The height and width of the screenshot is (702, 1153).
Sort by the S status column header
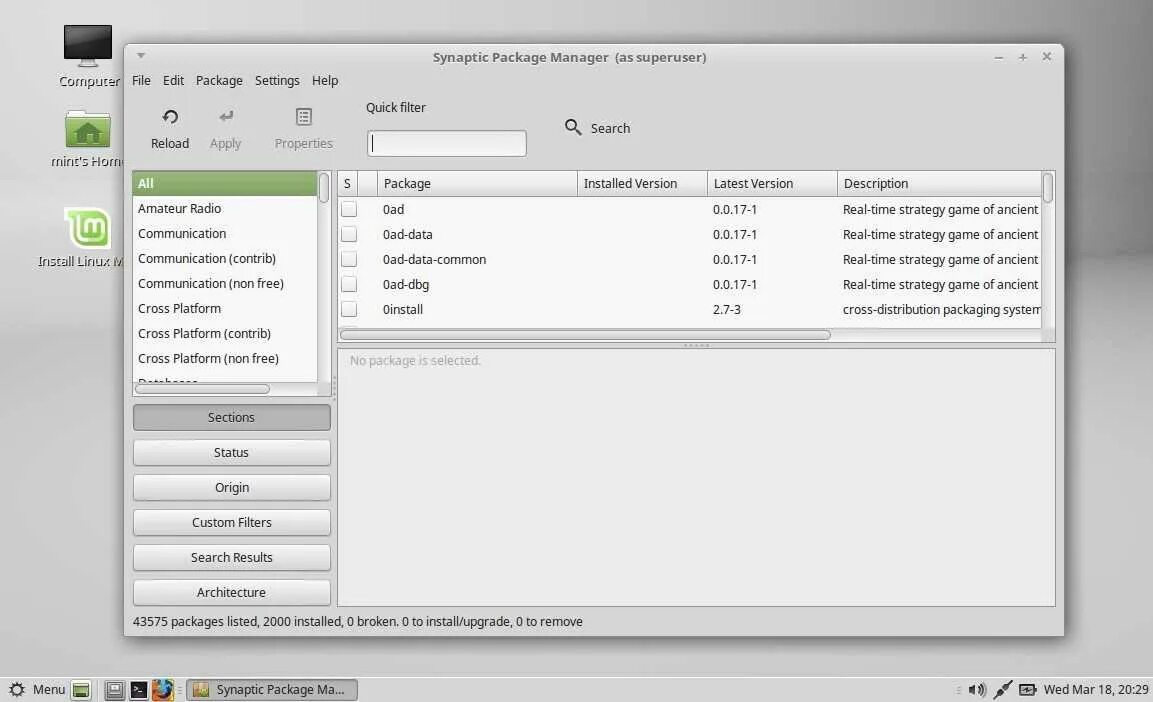click(348, 184)
